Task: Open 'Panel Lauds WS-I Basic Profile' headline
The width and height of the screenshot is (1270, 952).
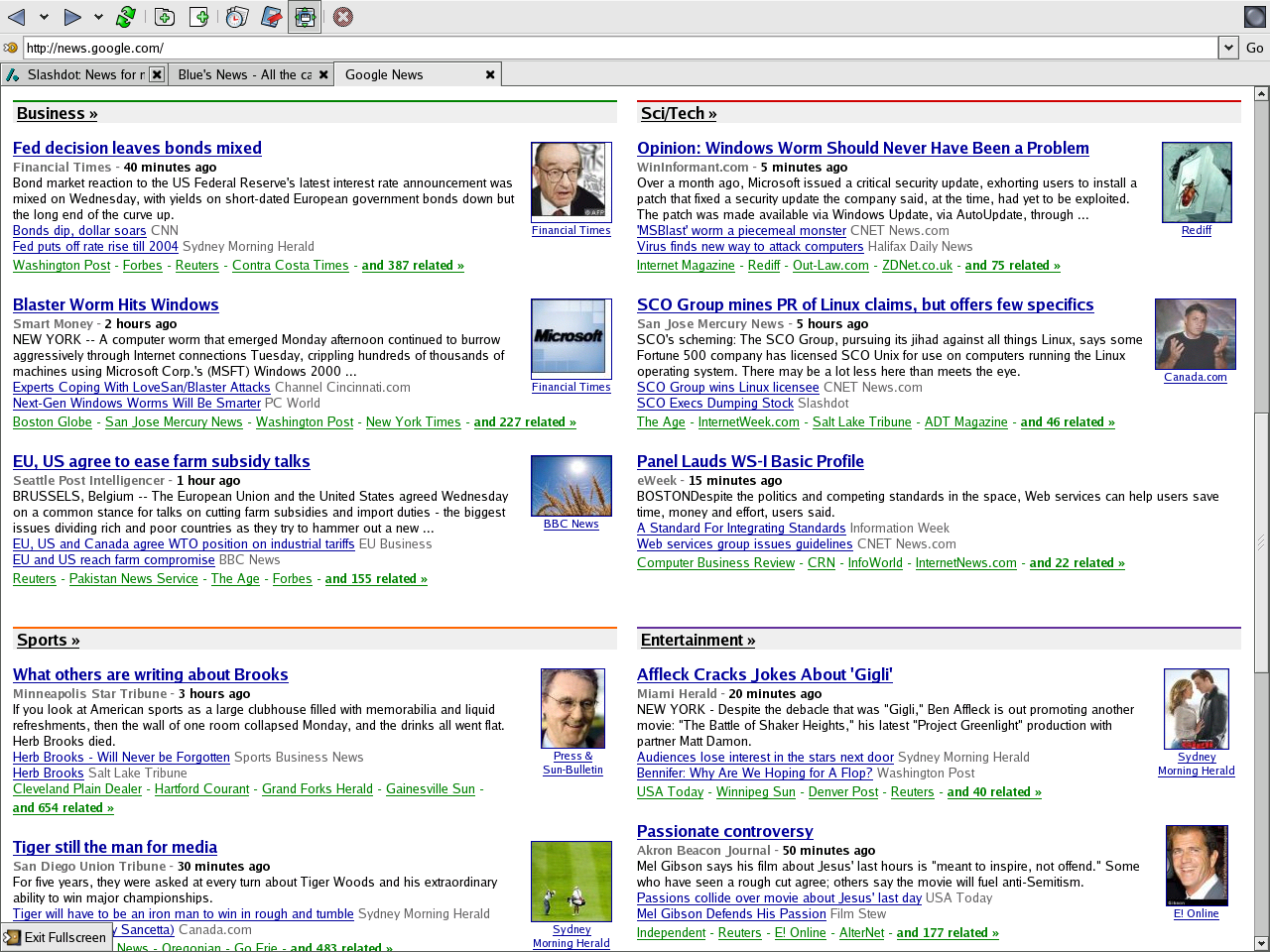Action: (x=750, y=461)
